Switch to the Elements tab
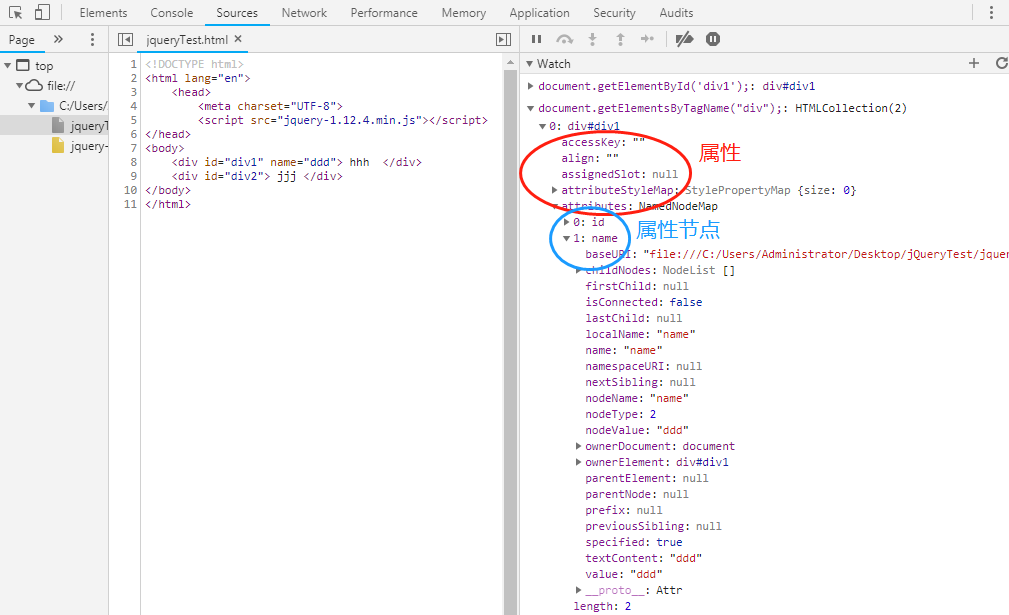Screen dimensions: 1009x615 (x=104, y=13)
